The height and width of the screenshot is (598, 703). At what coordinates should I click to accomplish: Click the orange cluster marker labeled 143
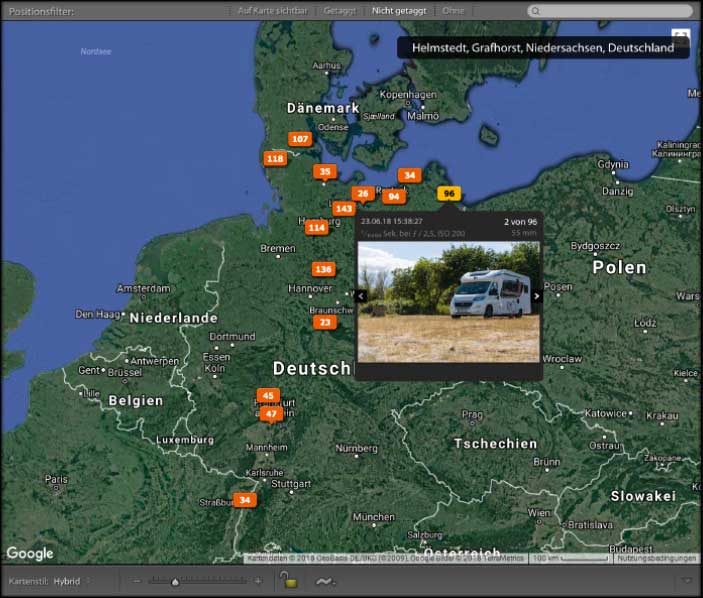tap(344, 208)
